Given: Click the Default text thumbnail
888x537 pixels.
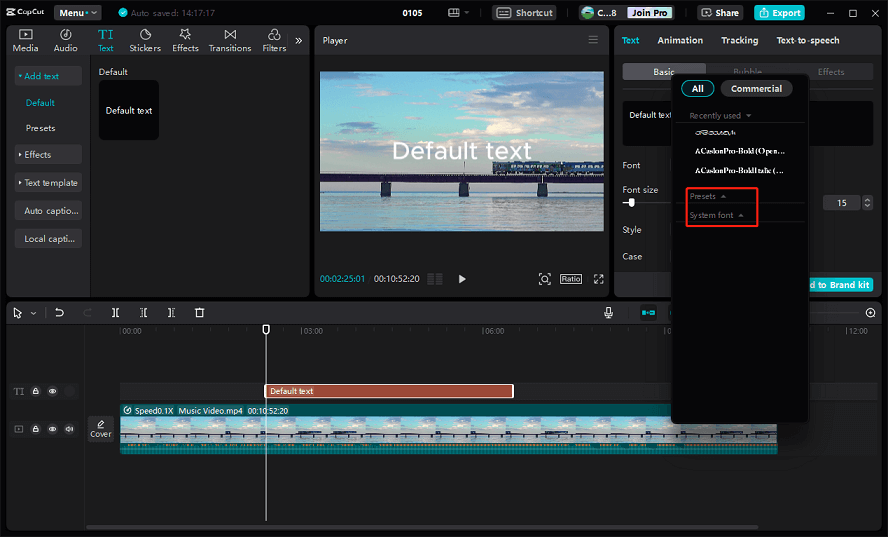Looking at the screenshot, I should click(x=129, y=110).
